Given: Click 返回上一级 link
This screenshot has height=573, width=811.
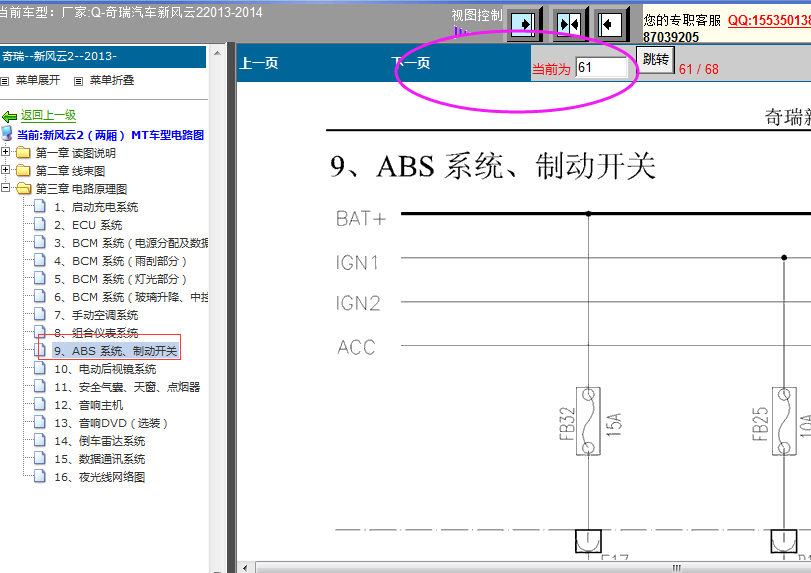Looking at the screenshot, I should coord(48,115).
